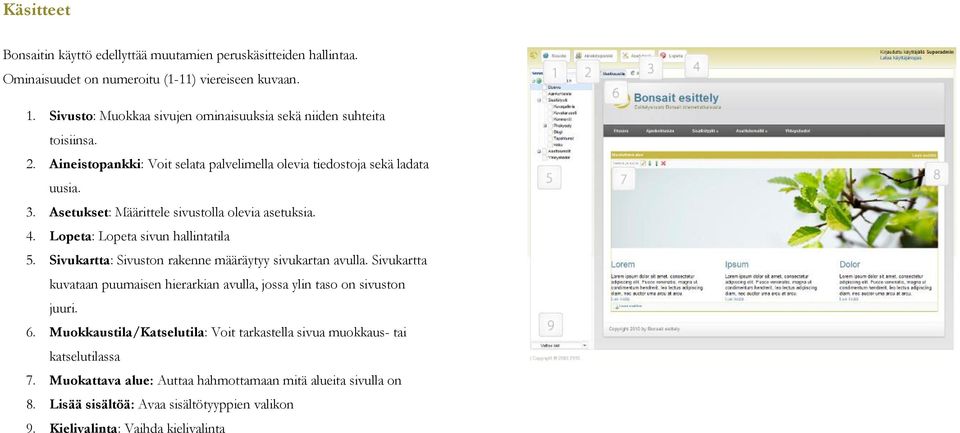960x433 pixels.
Task: Click the Bonsait logo icon in the admin toolbar
Action: [533, 56]
